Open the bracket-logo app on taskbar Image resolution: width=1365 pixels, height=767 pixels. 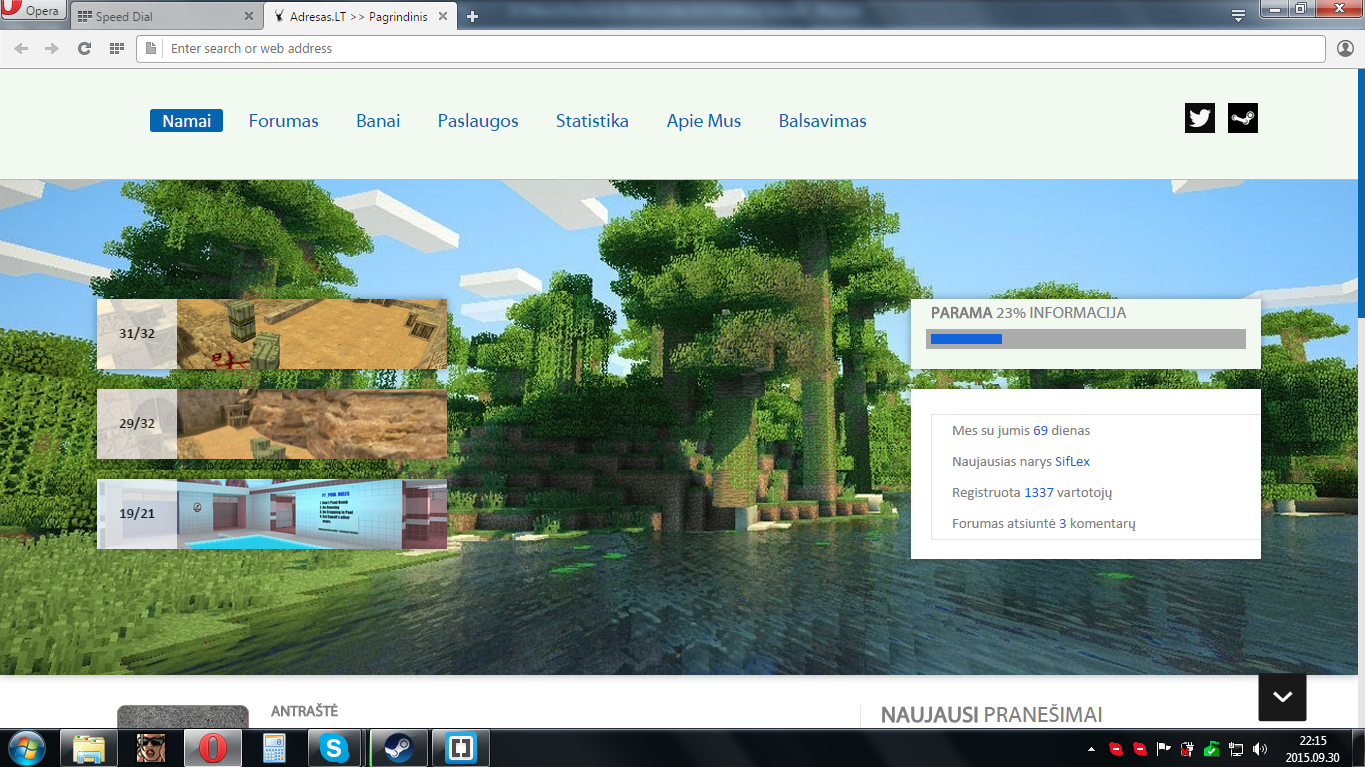tap(461, 747)
